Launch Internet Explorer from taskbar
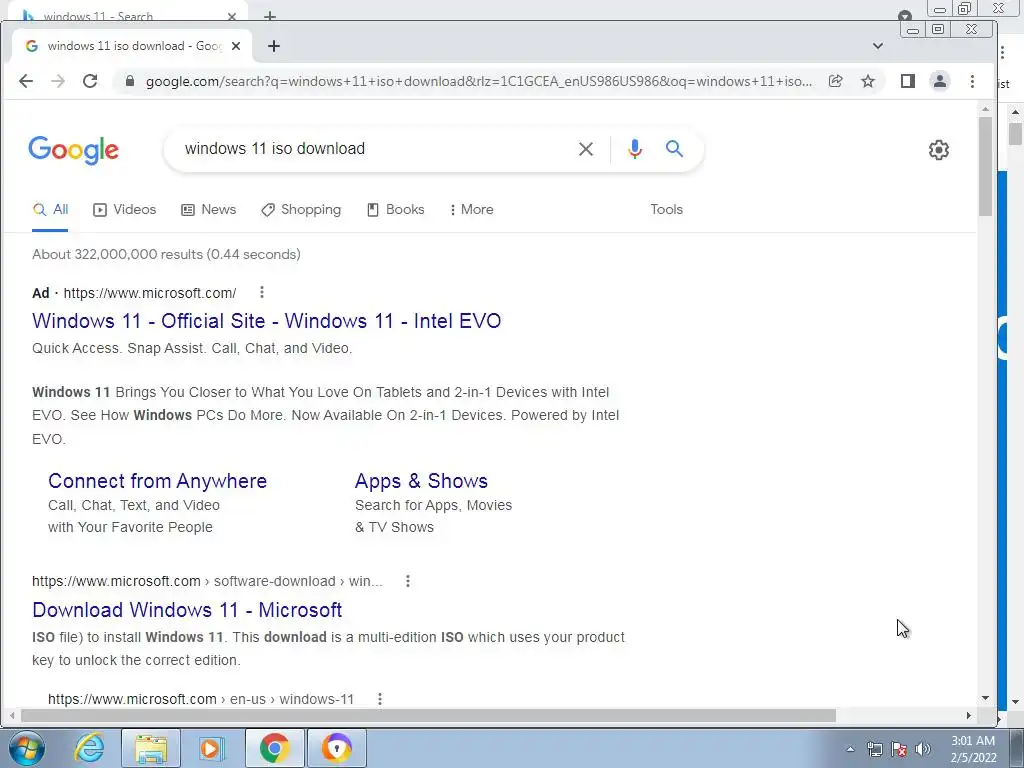1024x768 pixels. click(89, 748)
